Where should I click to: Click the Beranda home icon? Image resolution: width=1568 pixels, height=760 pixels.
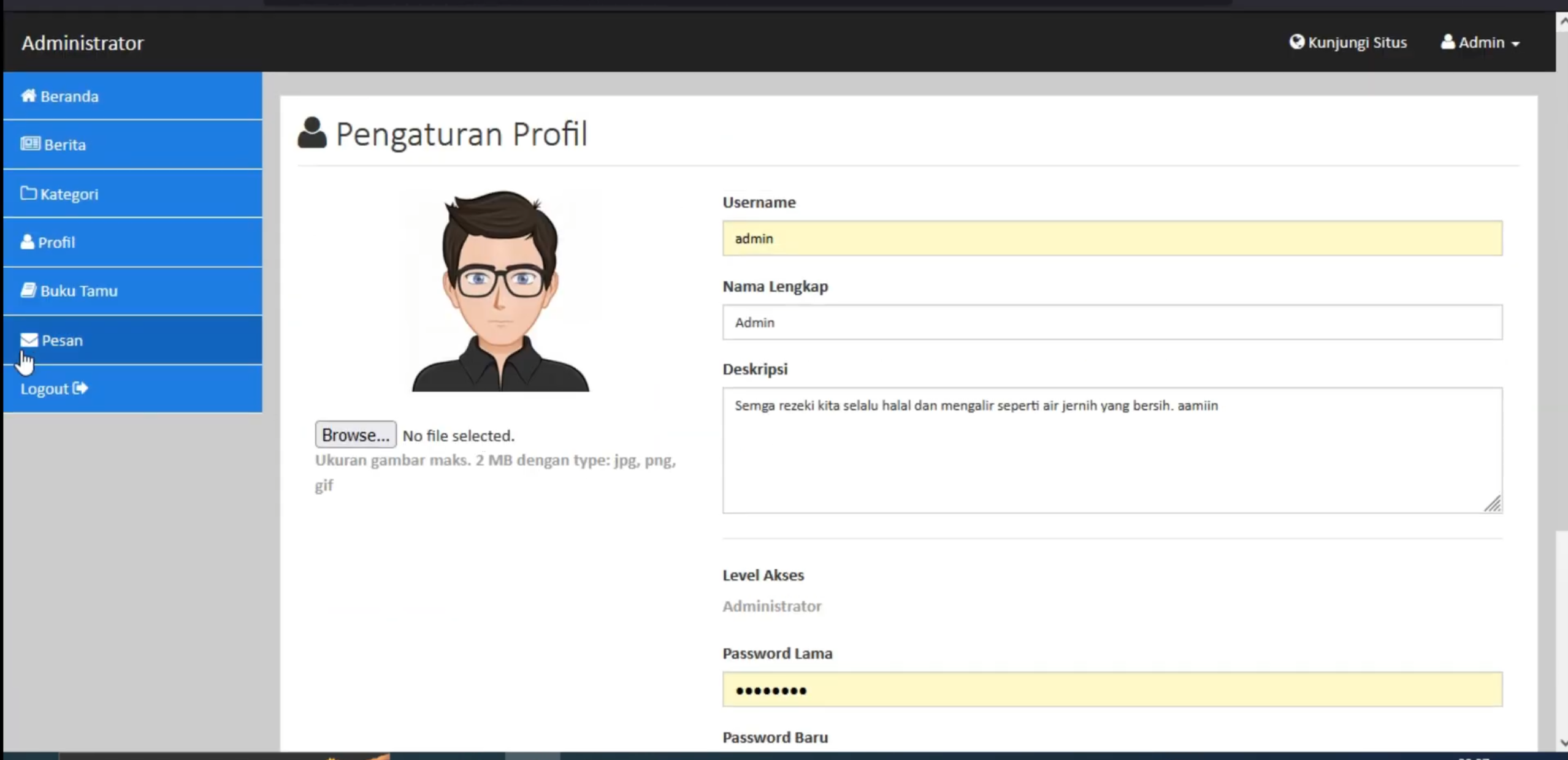point(28,96)
